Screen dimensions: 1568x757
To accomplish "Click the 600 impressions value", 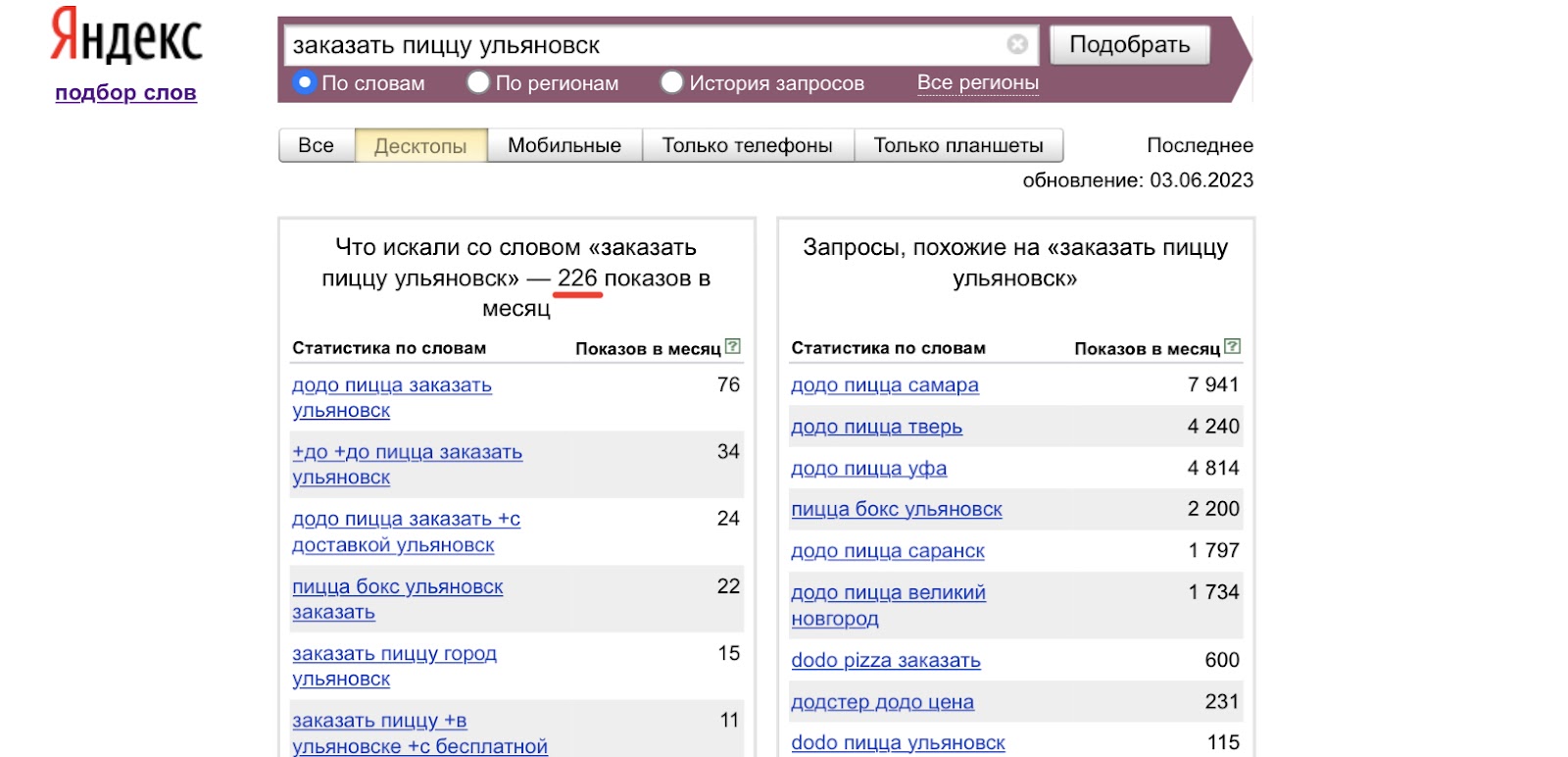I will click(x=1222, y=660).
